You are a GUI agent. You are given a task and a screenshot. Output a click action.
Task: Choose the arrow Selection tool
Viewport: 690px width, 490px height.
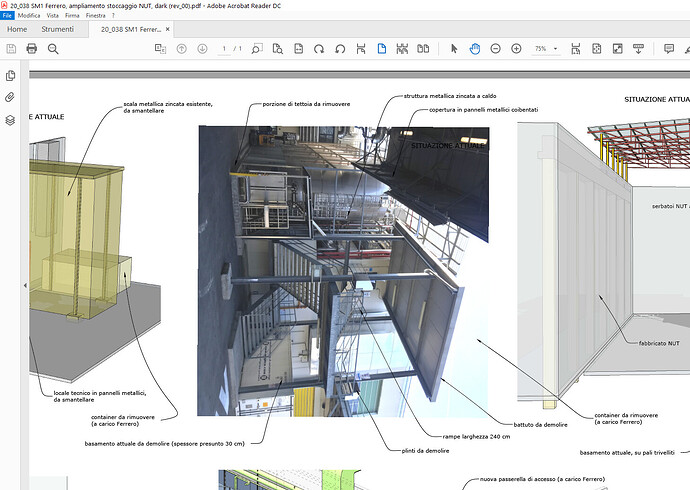coord(454,49)
